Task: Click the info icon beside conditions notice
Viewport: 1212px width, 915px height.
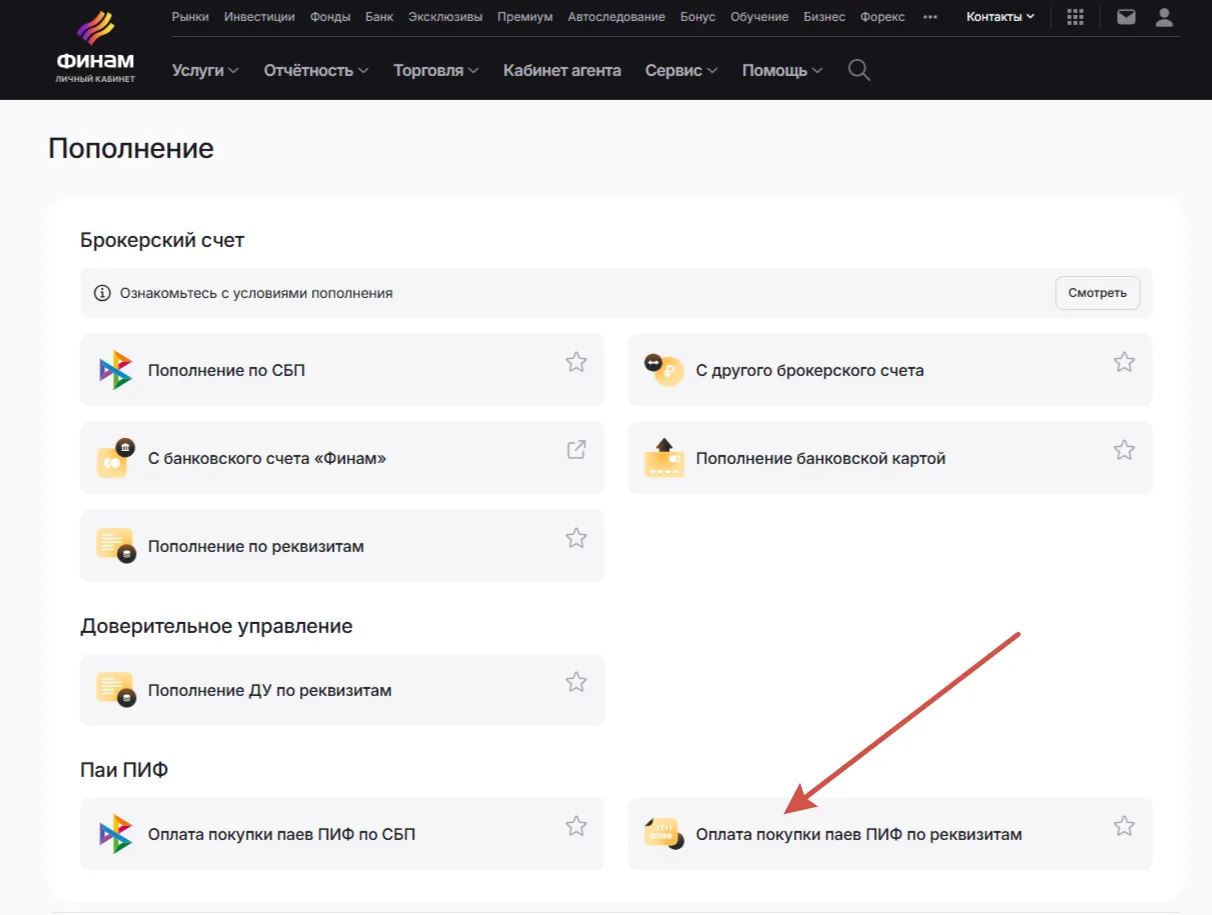Action: click(x=102, y=293)
